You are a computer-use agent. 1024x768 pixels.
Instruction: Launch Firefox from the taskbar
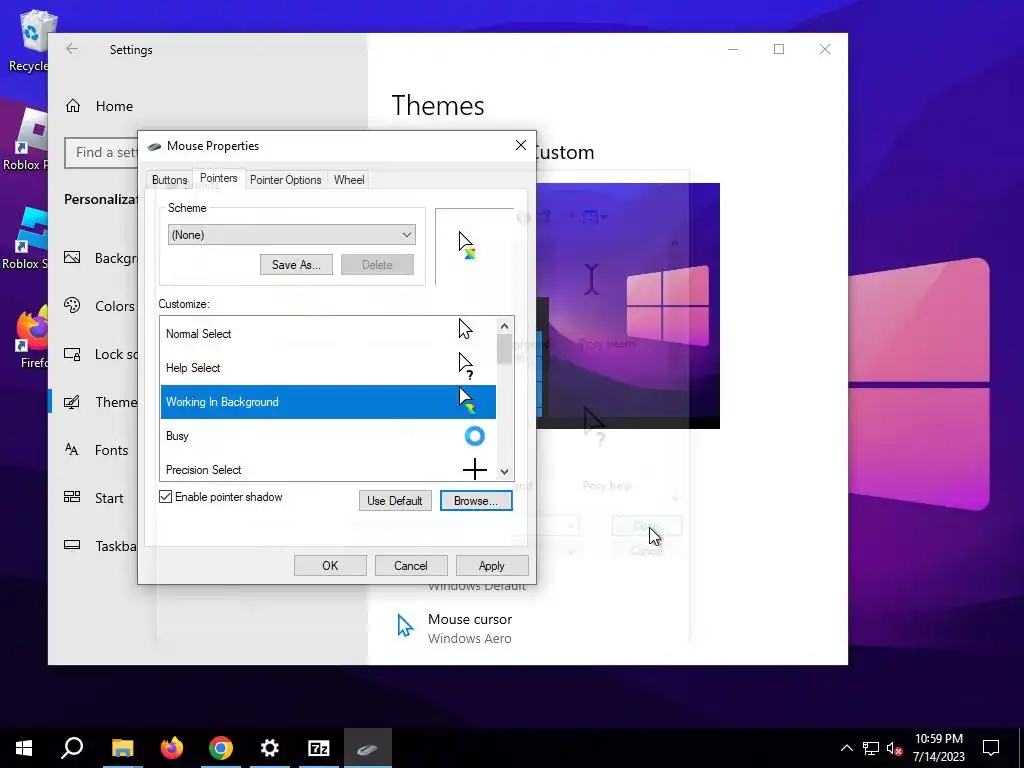point(172,748)
